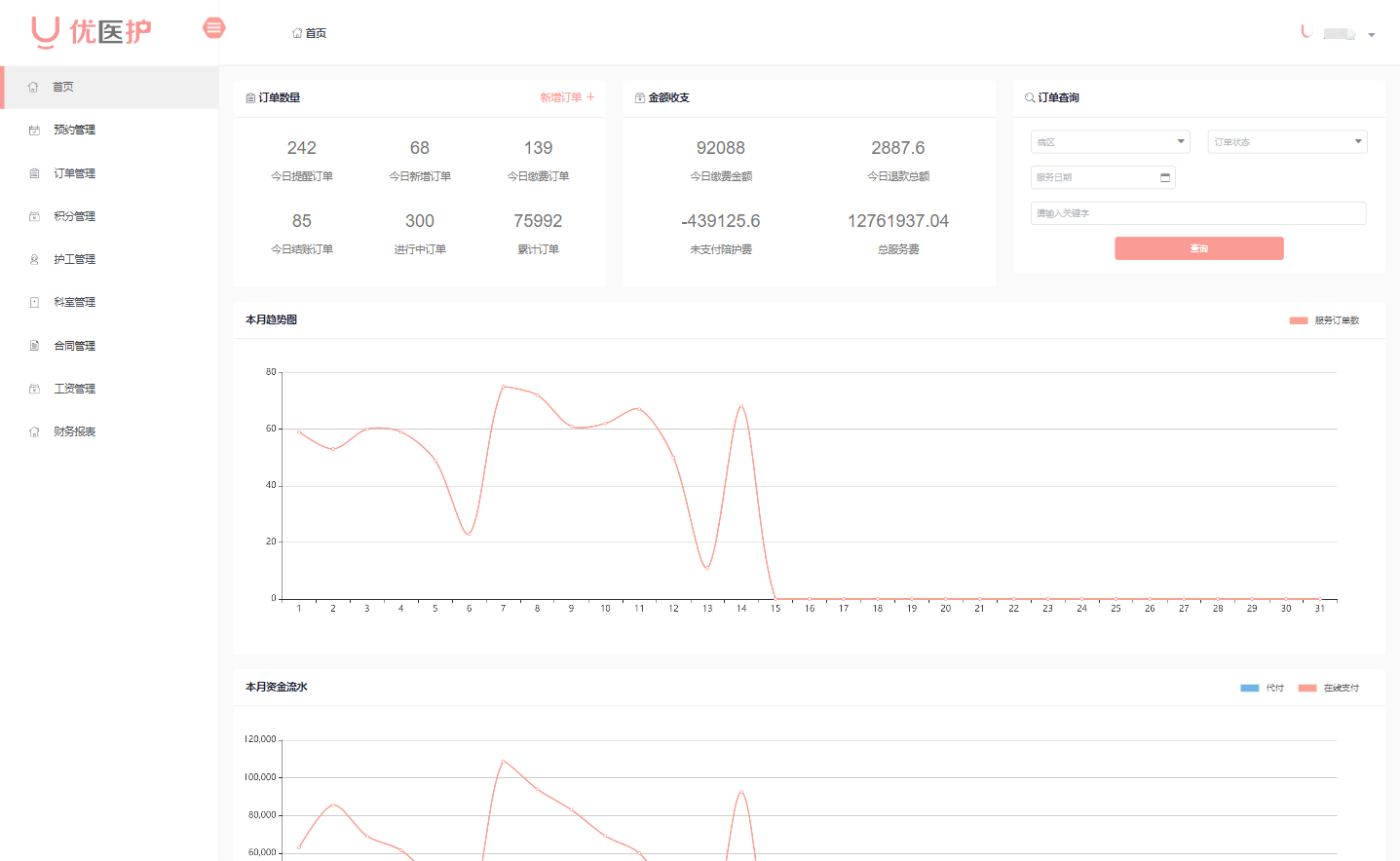This screenshot has height=861, width=1400.
Task: Click the 12761937.04 总服务费 value
Action: coord(898,221)
